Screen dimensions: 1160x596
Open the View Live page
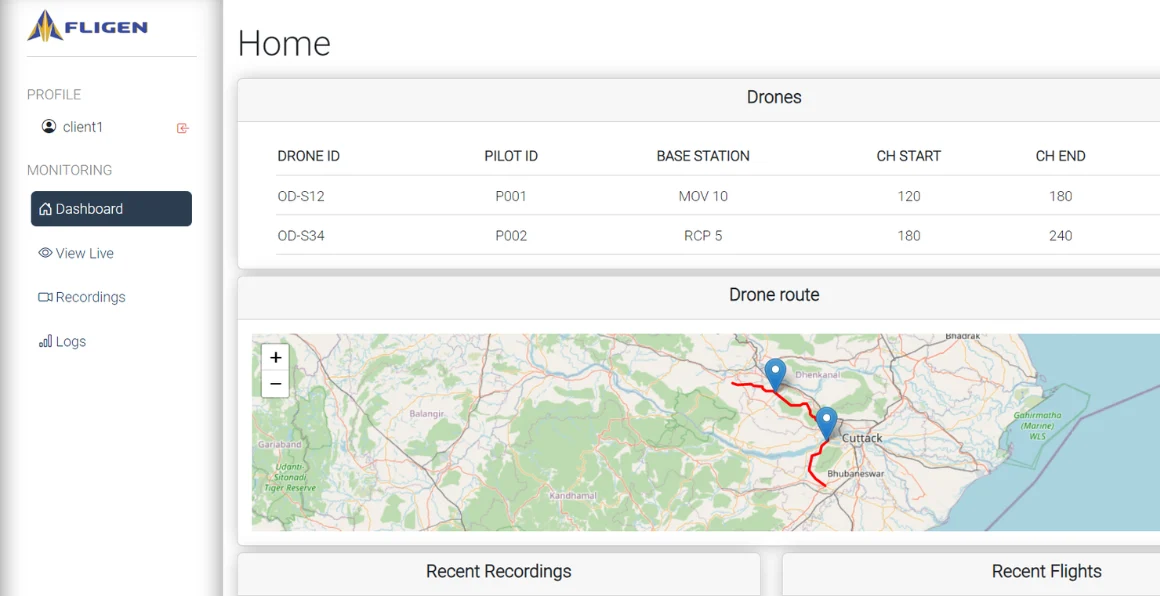[85, 253]
